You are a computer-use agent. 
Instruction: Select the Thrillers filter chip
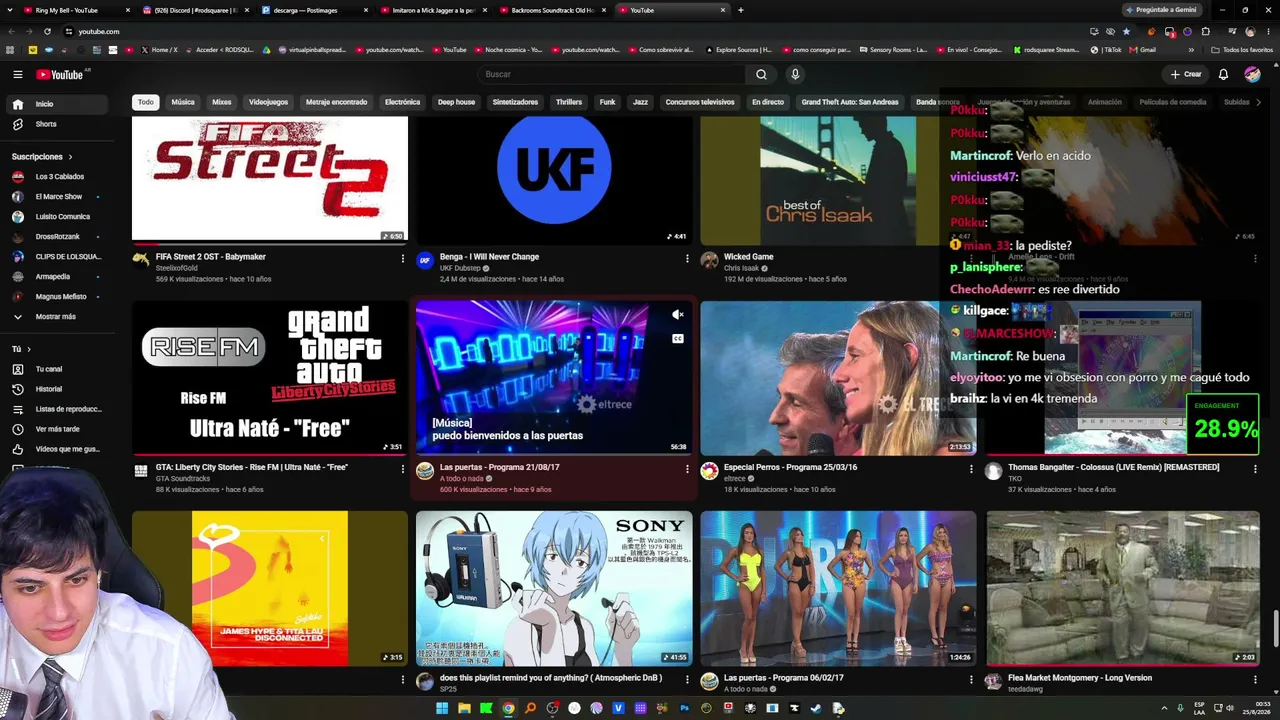569,102
